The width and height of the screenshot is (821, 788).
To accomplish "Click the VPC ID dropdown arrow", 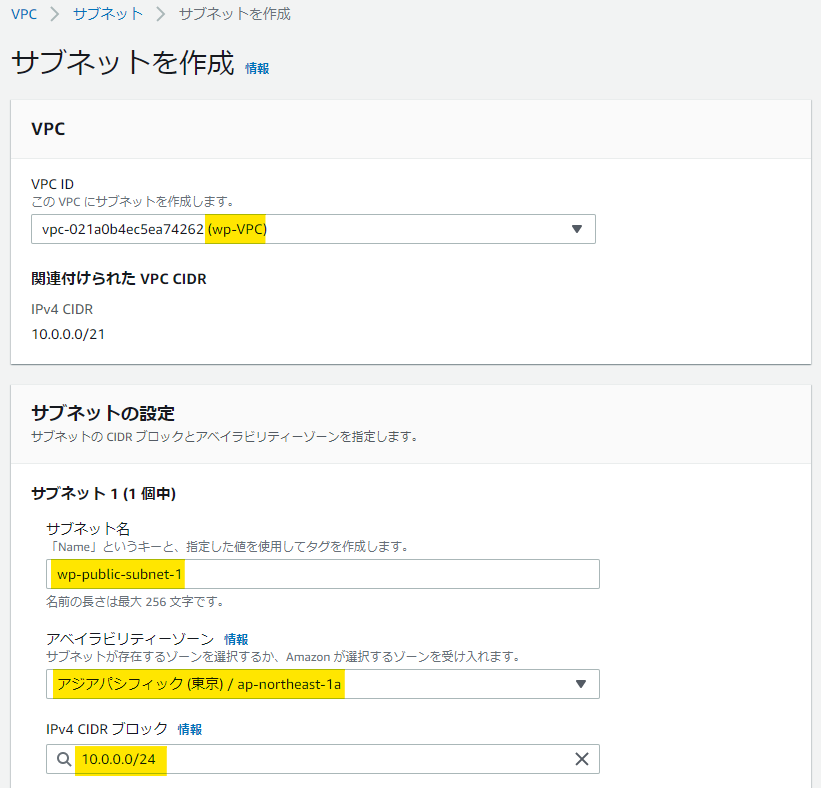I will click(x=576, y=229).
